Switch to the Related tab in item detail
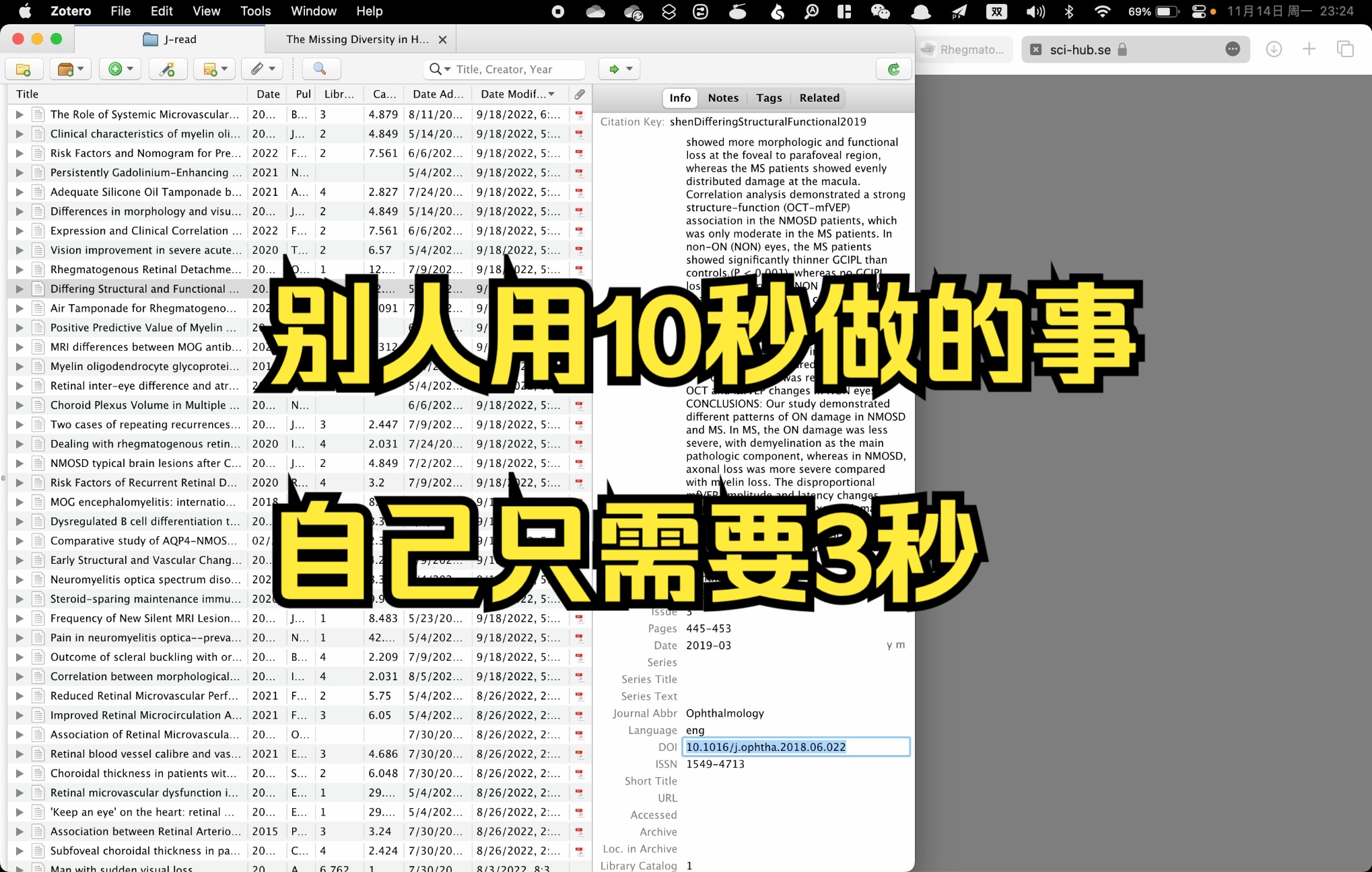1372x872 pixels. 818,97
